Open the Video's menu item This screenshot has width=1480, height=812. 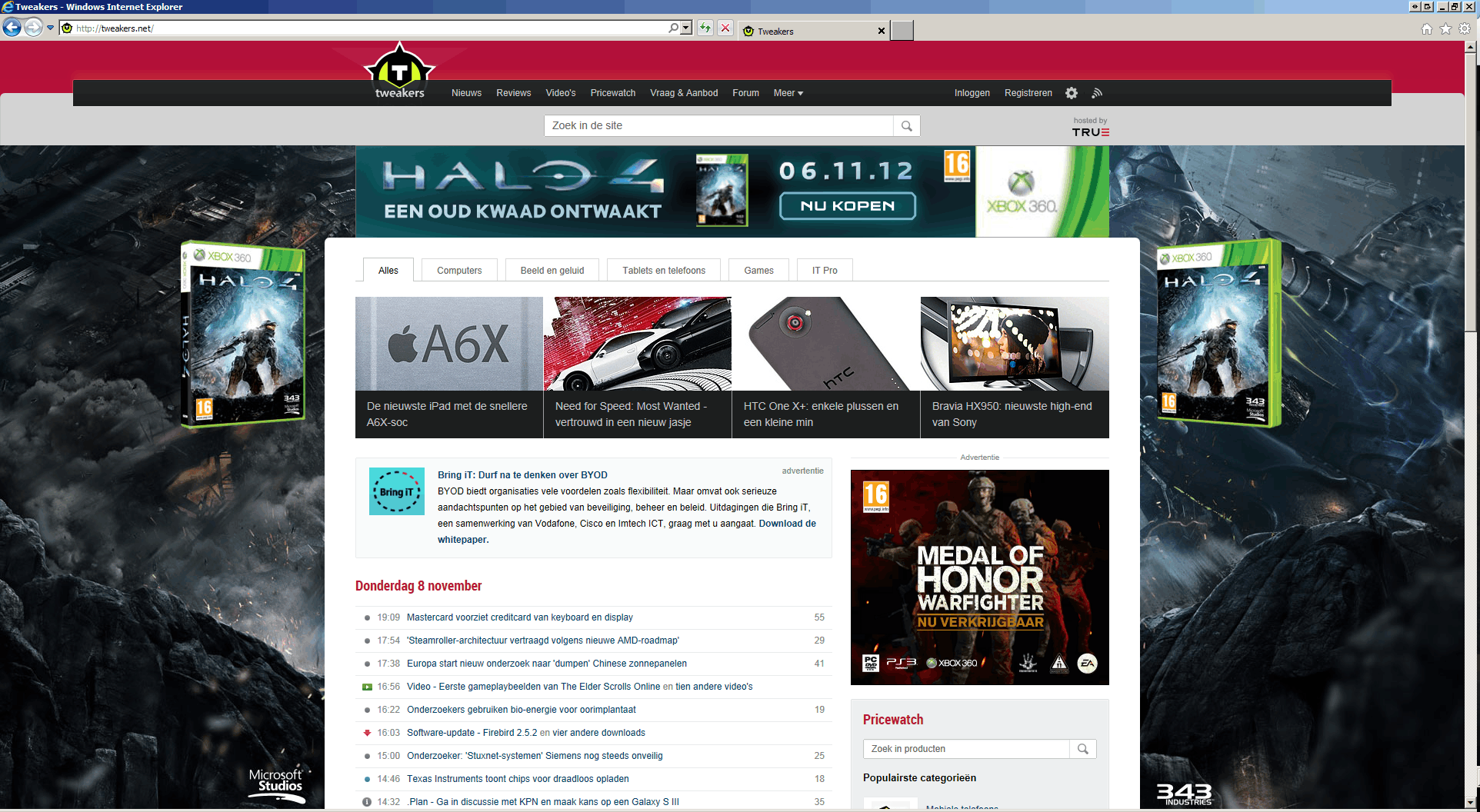point(561,93)
